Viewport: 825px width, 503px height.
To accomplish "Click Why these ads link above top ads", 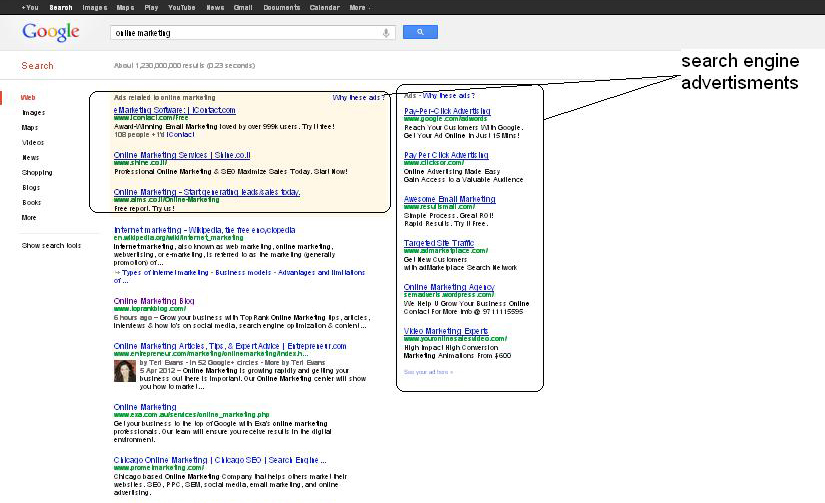I will (357, 98).
